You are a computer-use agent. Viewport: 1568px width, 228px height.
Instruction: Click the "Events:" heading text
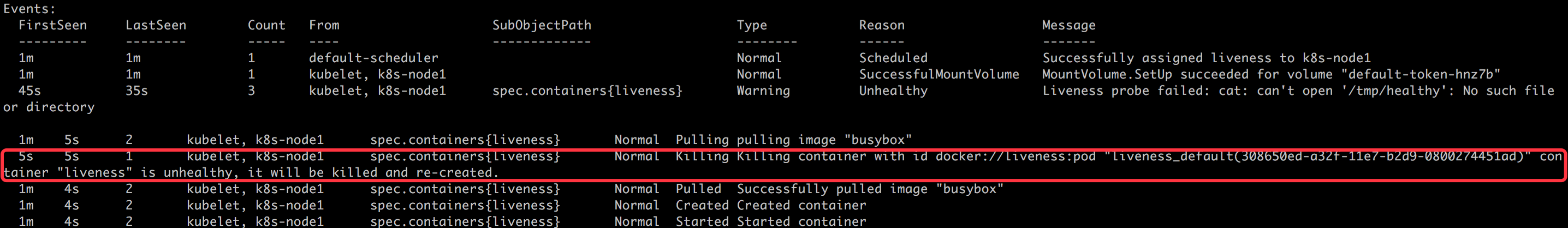[x=29, y=9]
